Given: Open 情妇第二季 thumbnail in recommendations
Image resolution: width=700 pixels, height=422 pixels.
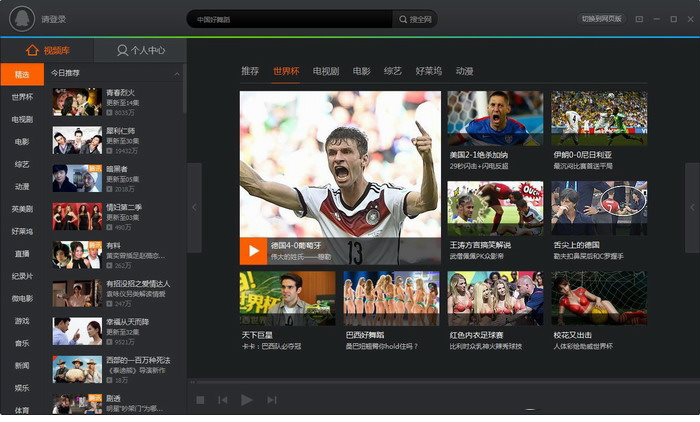Looking at the screenshot, I should pos(77,217).
